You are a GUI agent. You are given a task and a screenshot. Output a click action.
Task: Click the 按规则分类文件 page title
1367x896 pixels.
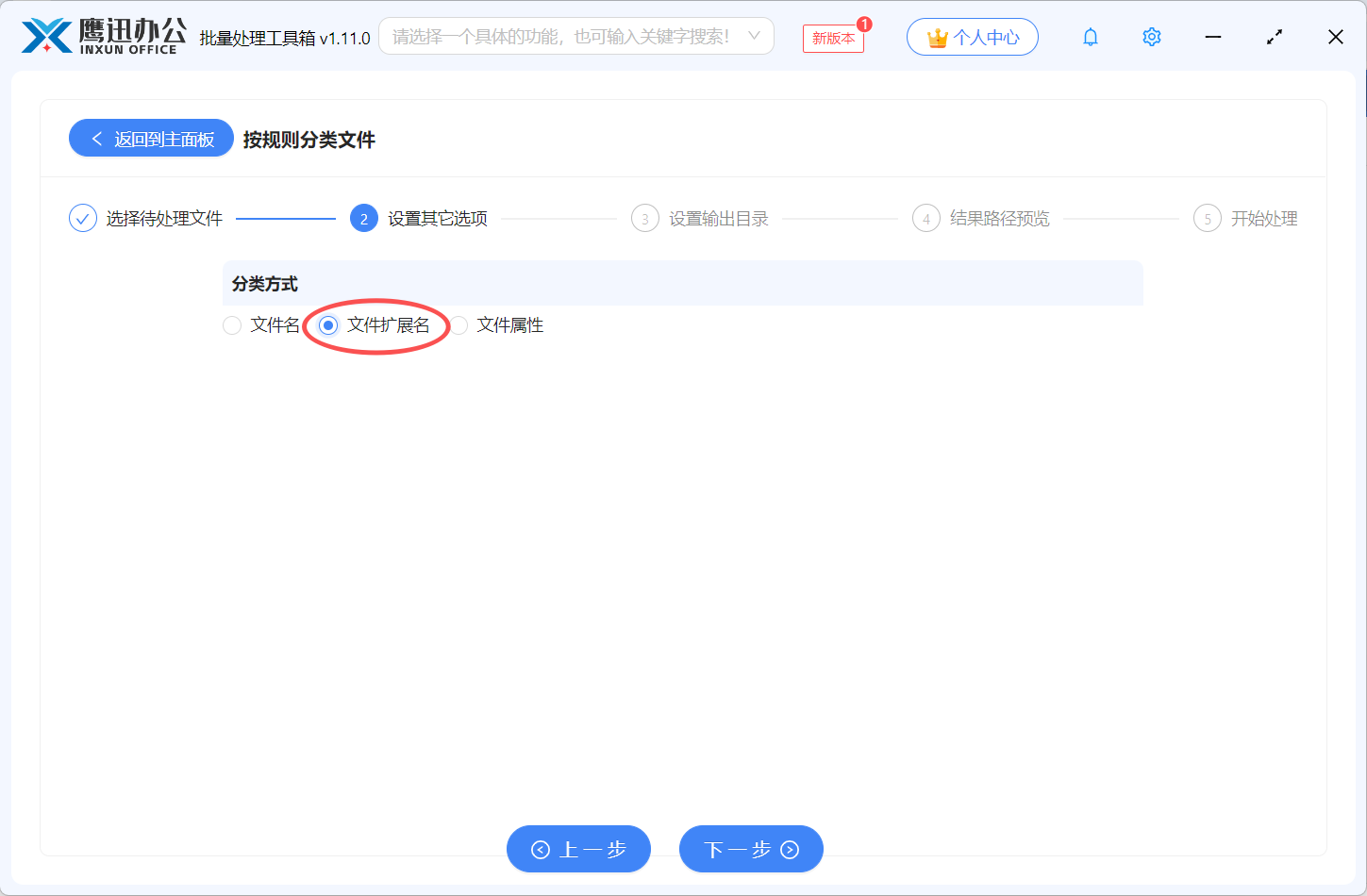[x=309, y=140]
